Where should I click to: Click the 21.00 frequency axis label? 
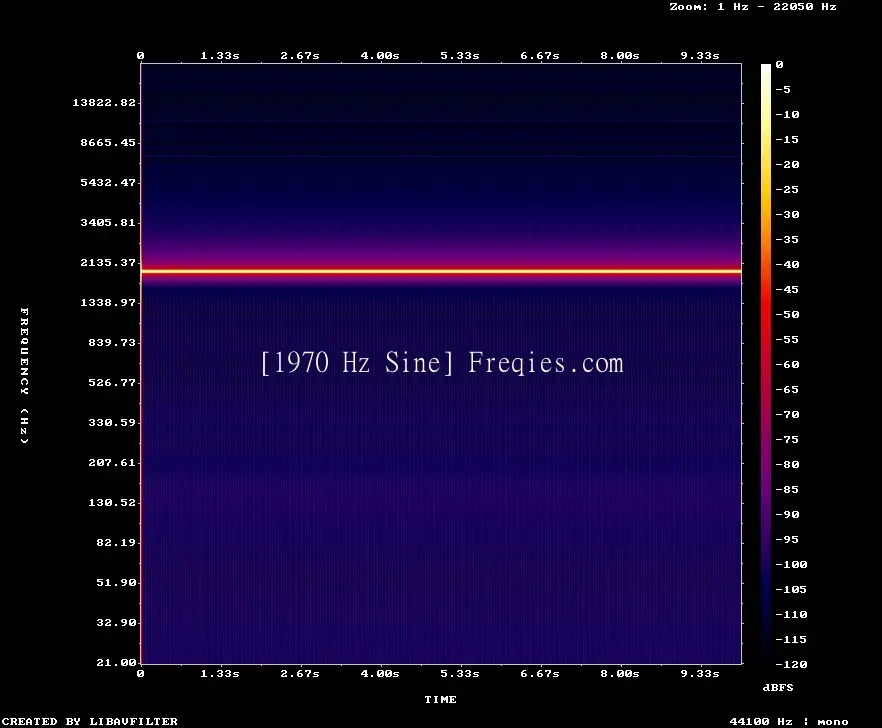point(116,662)
